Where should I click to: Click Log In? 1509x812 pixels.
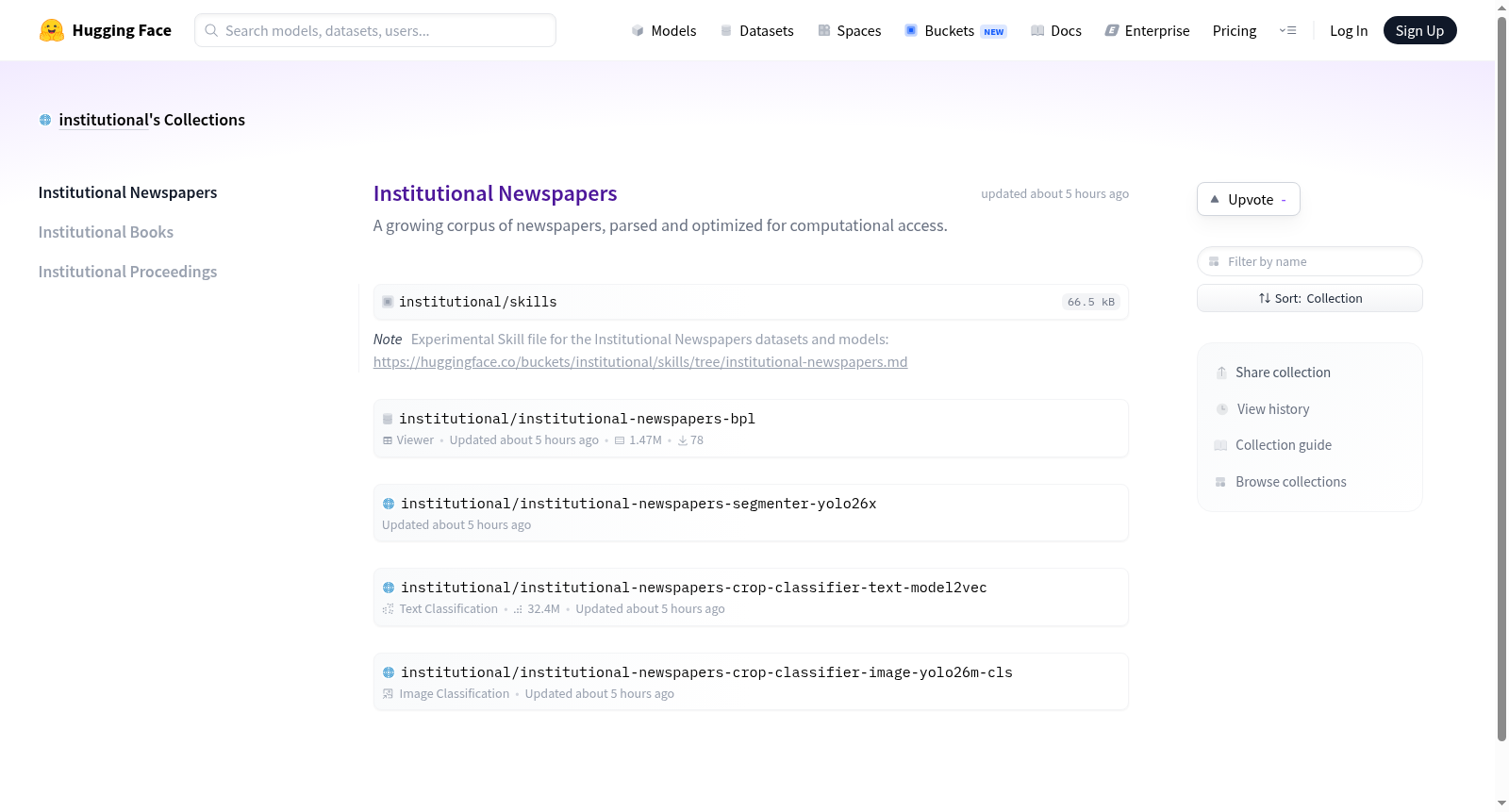coord(1349,30)
